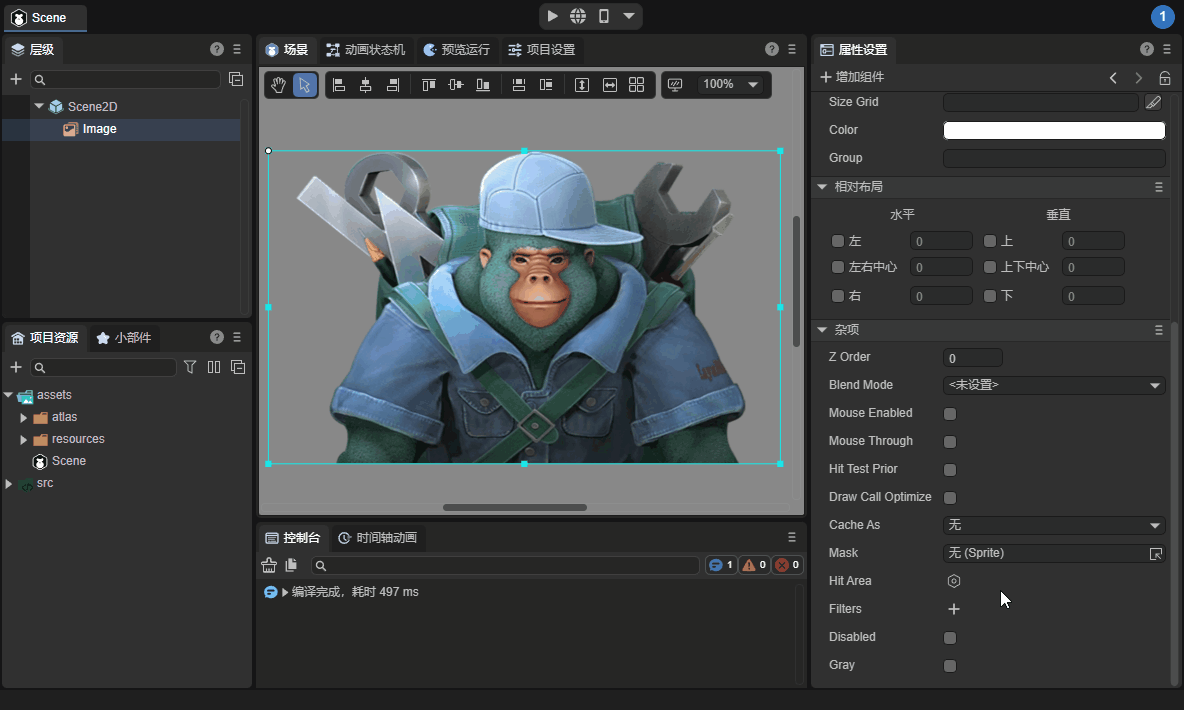Filter the project assets

coord(190,367)
